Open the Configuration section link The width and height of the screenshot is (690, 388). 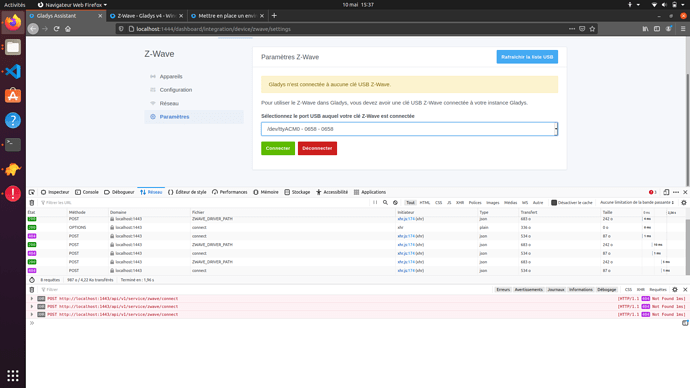pyautogui.click(x=176, y=90)
